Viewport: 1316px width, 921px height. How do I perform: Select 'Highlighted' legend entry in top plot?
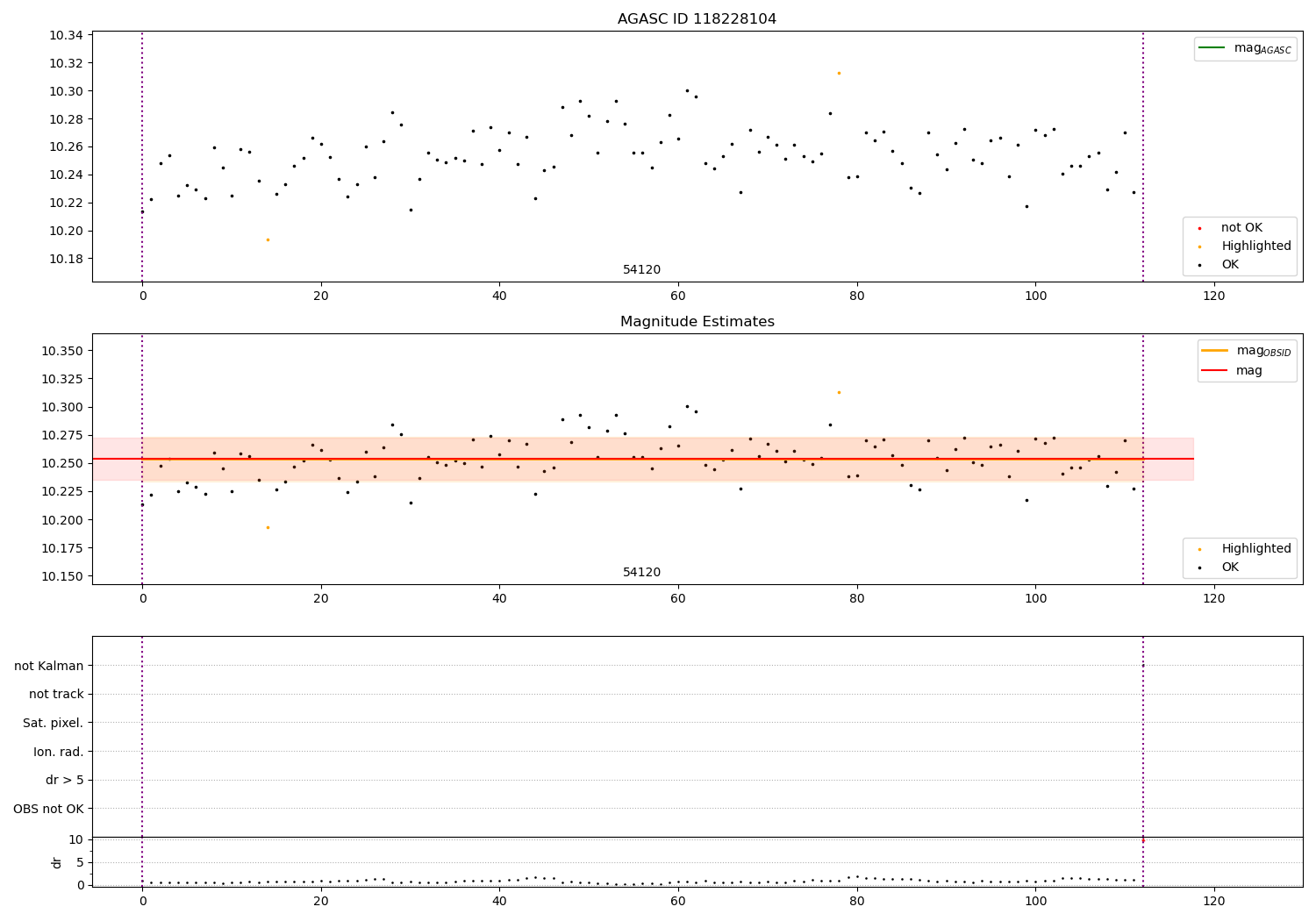(x=1256, y=246)
